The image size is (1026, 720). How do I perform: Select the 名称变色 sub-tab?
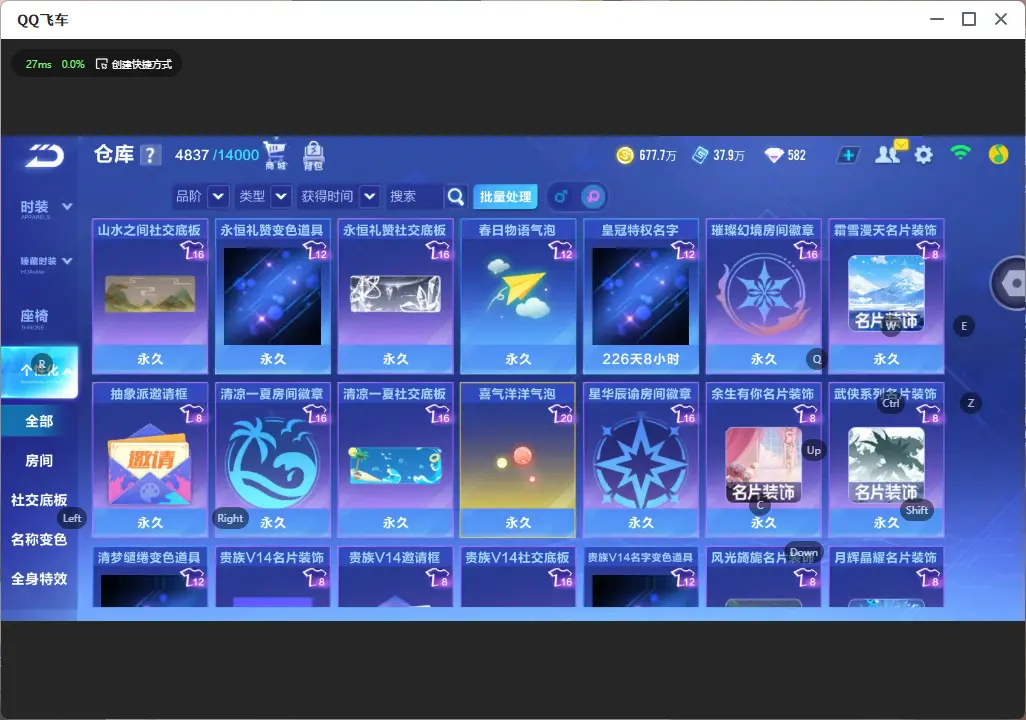pos(39,539)
